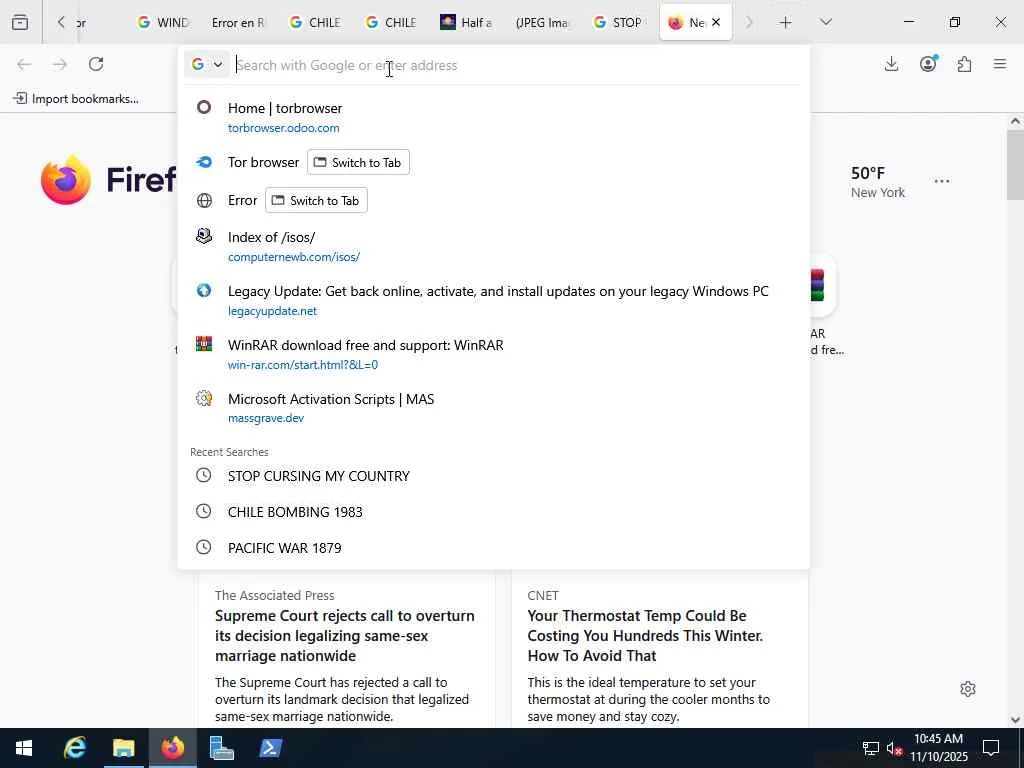Open the Firefox hamburger application menu

(1000, 64)
